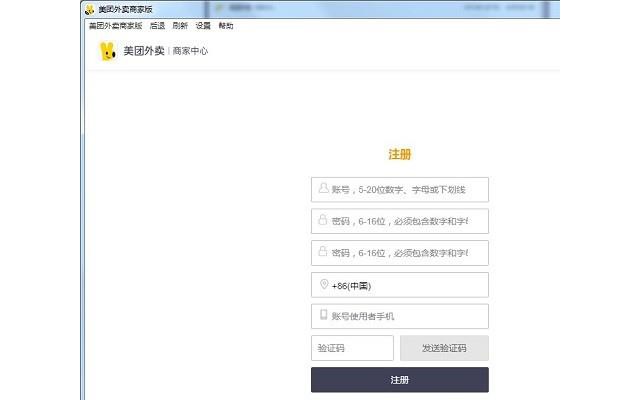This screenshot has height=400, width=640.
Task: Click the lock icon in first password field
Action: tap(323, 220)
